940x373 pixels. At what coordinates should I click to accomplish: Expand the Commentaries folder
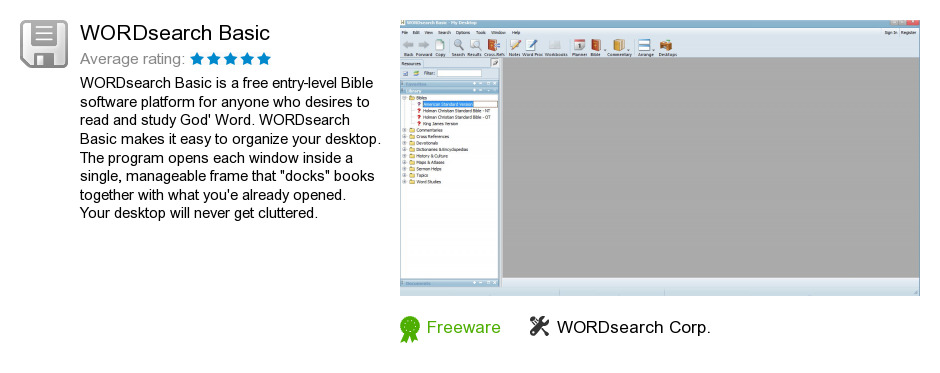tap(405, 130)
